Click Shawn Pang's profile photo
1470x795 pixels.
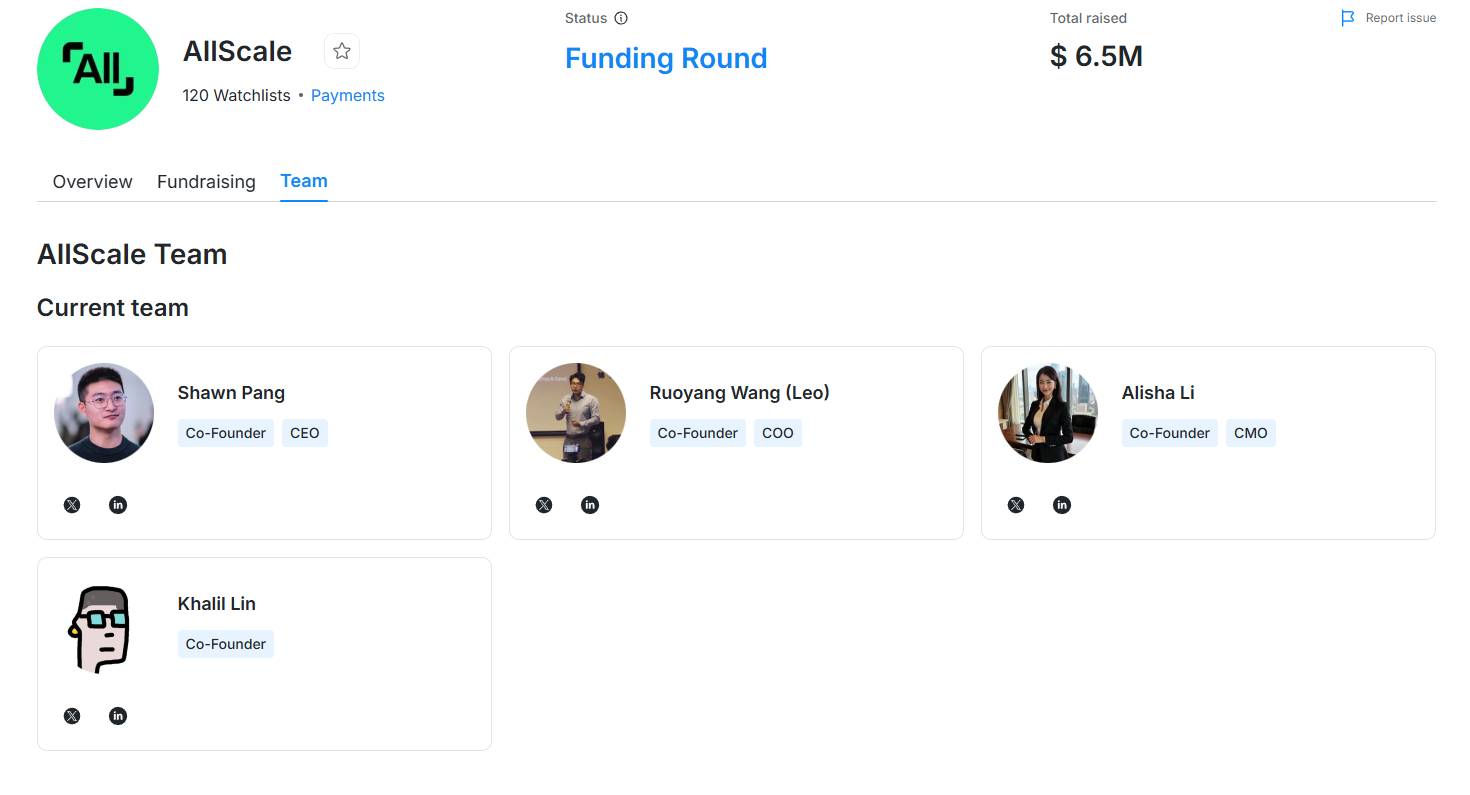pos(104,413)
